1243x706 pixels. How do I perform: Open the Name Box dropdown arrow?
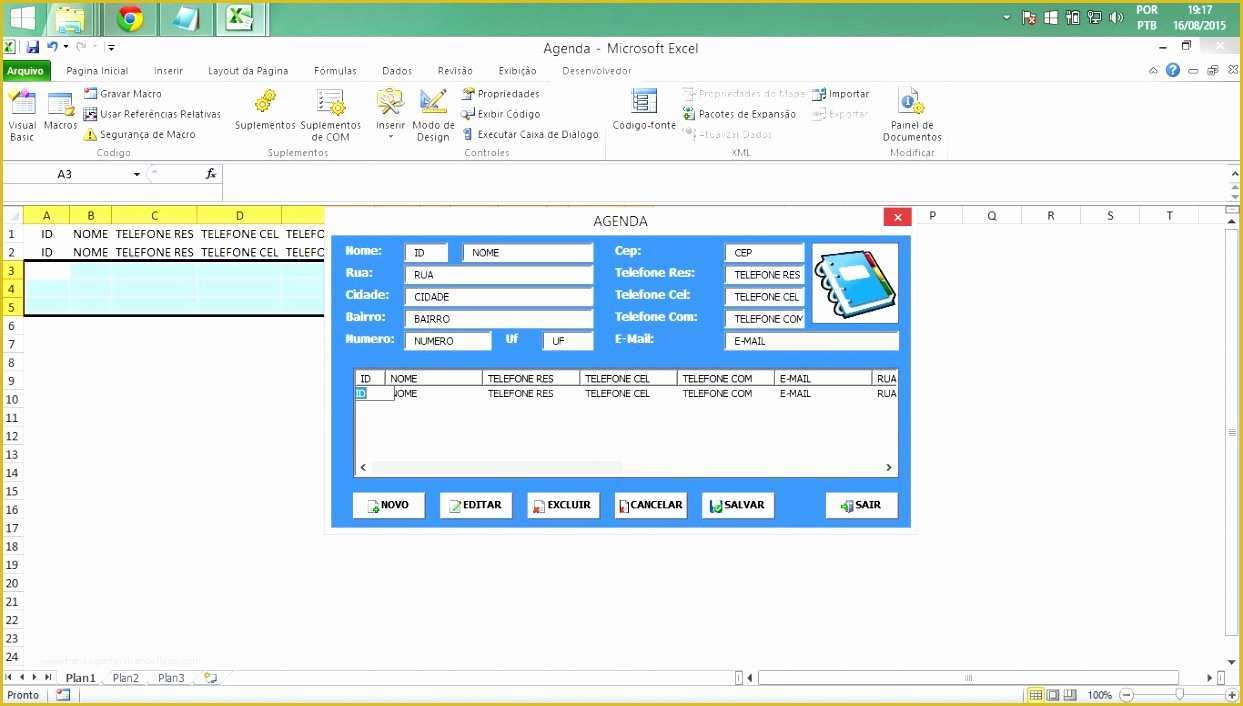pyautogui.click(x=137, y=174)
